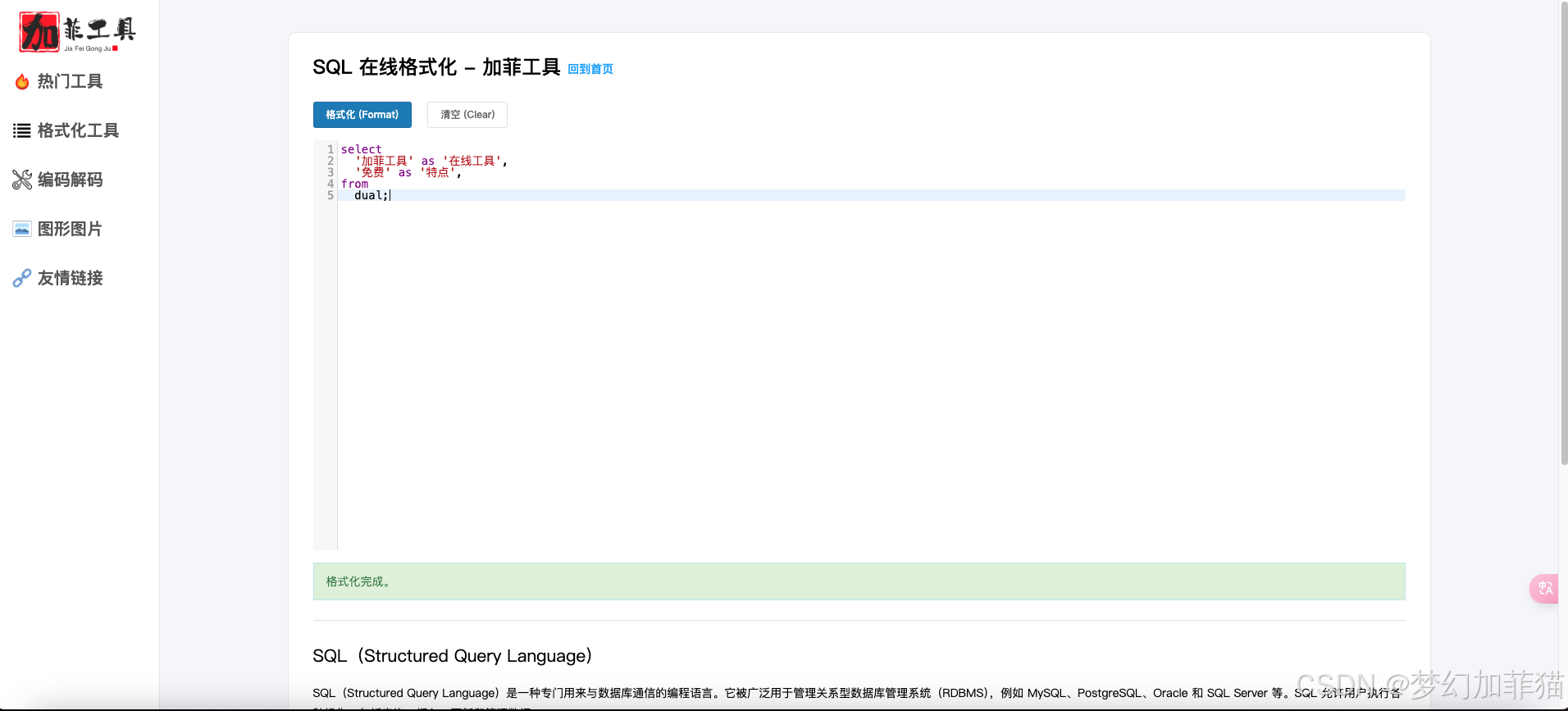Image resolution: width=1568 pixels, height=711 pixels.
Task: Open the 图形图片 menu item
Action: pyautogui.click(x=70, y=229)
